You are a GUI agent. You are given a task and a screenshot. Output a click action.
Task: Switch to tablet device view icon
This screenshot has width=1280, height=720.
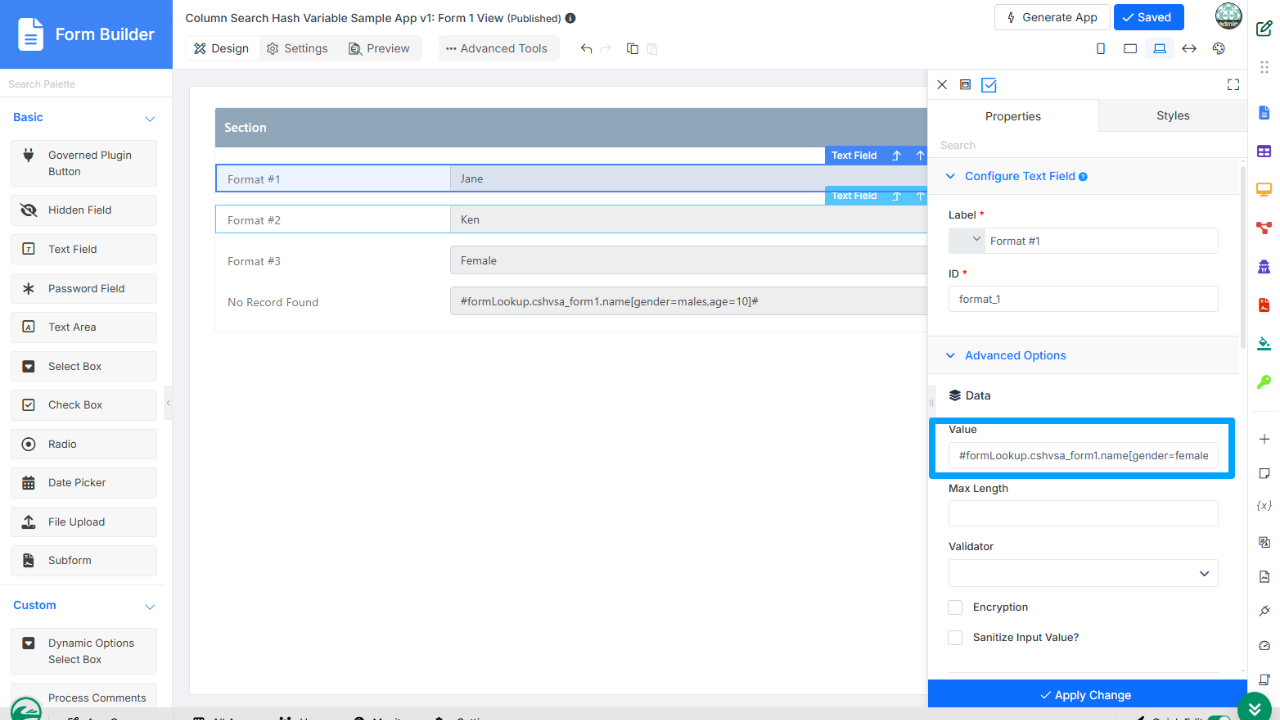[x=1130, y=48]
